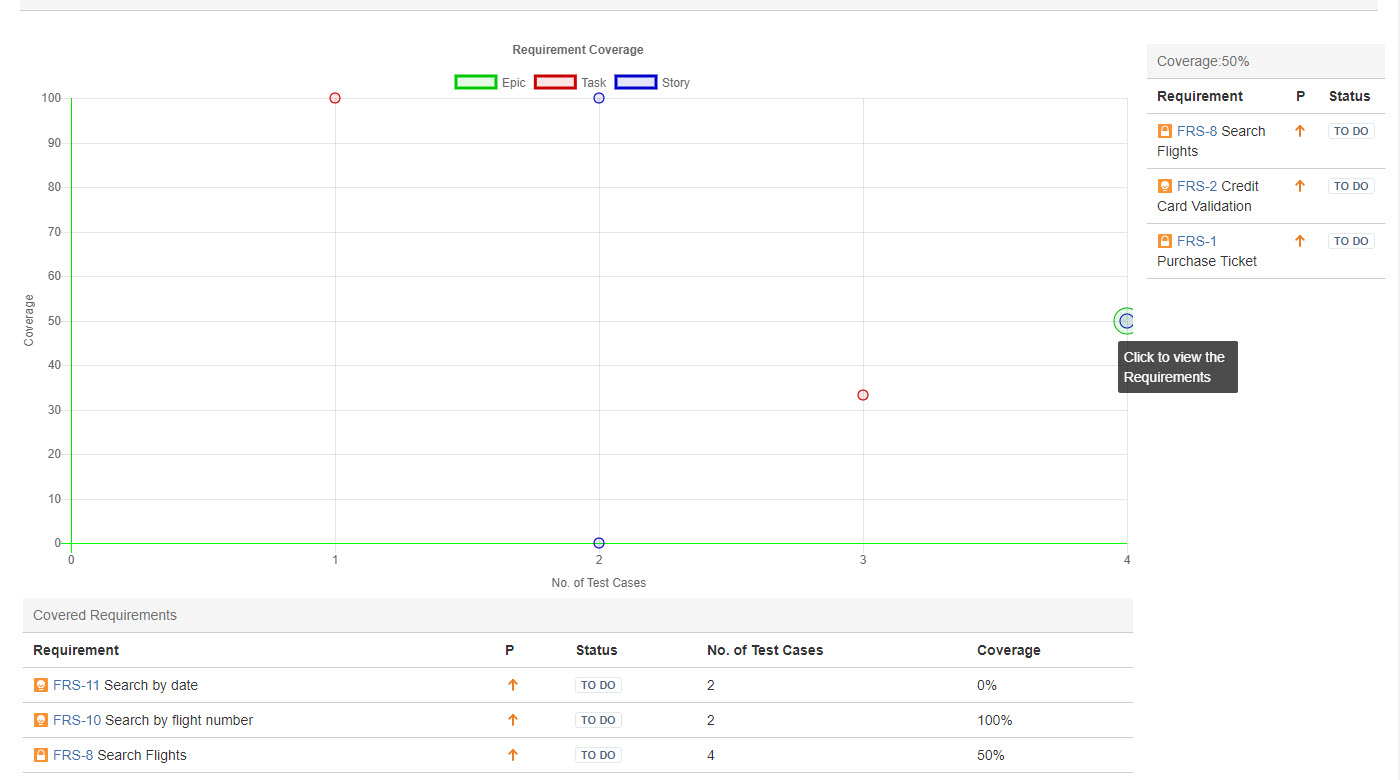This screenshot has height=780, width=1400.
Task: Click the FRS-1 Purchase Ticket icon
Action: pos(1164,241)
